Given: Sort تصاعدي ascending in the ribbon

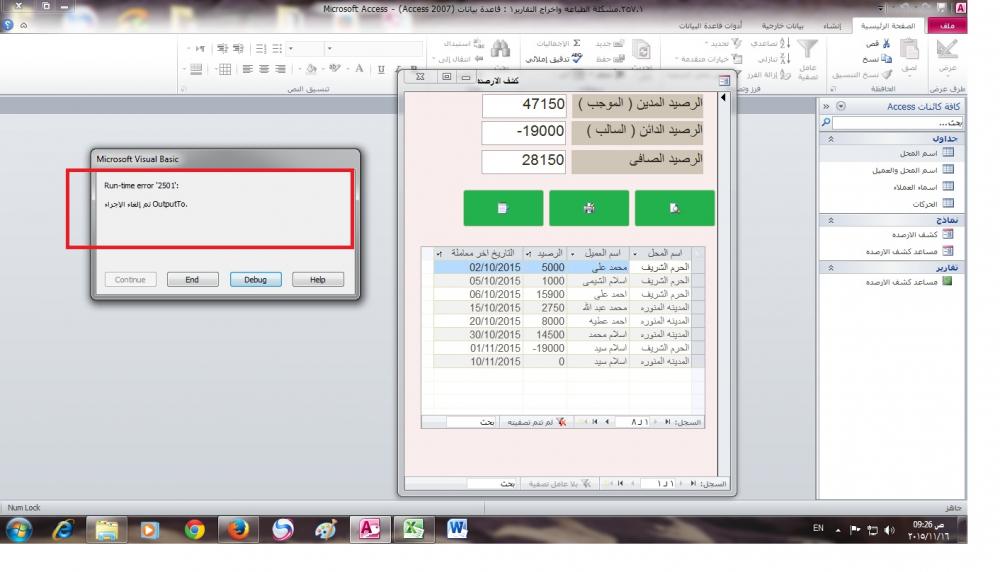Looking at the screenshot, I should point(770,43).
